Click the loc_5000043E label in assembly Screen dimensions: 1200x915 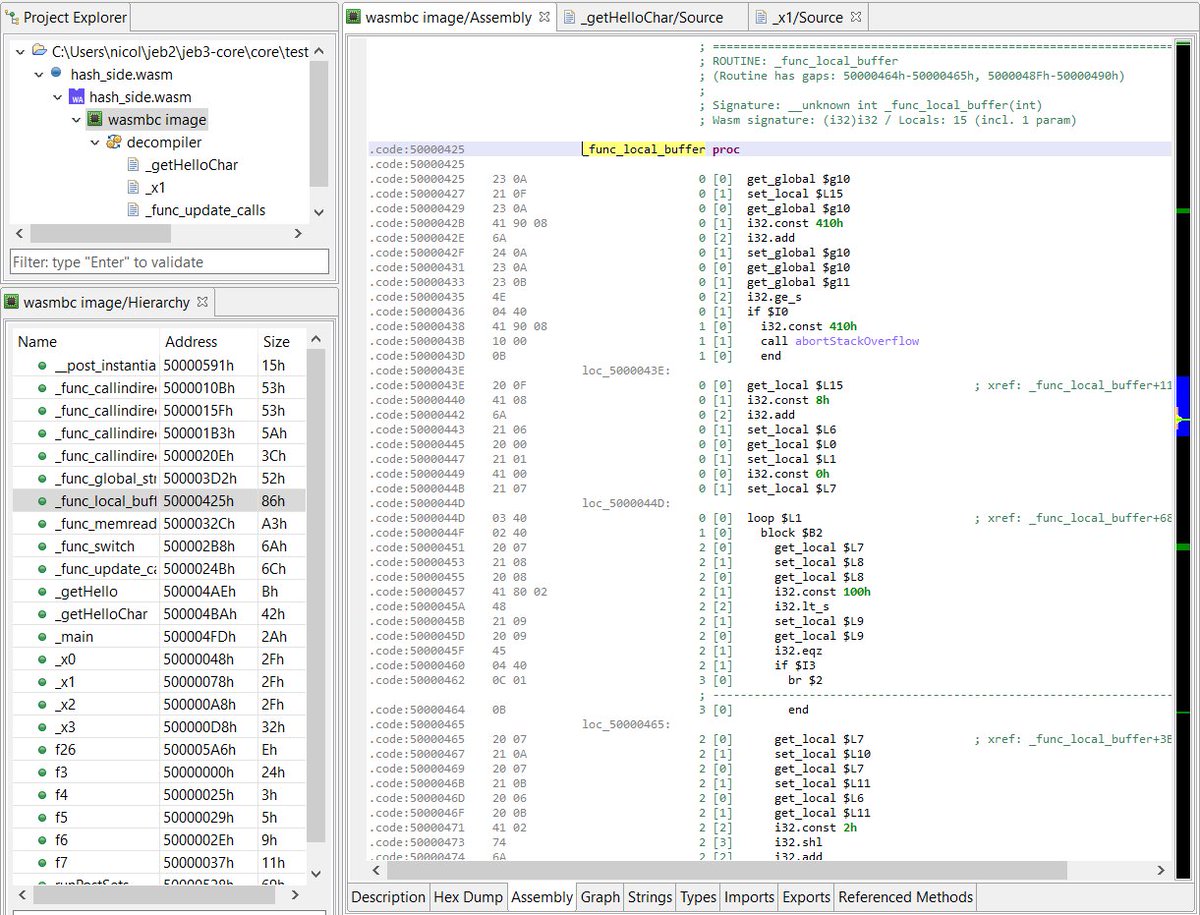(628, 370)
